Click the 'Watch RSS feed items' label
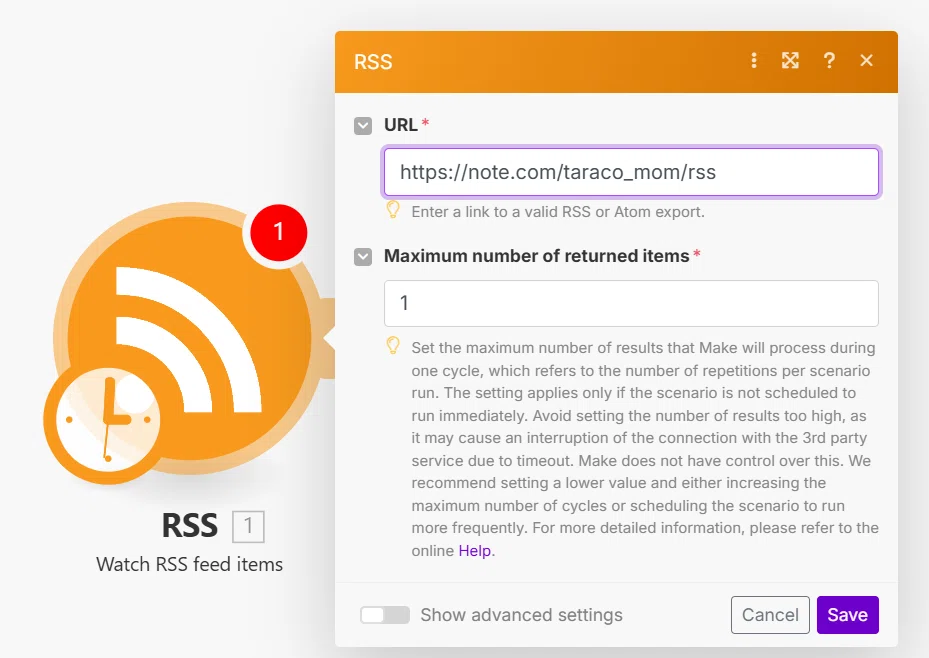This screenshot has height=658, width=929. 190,564
